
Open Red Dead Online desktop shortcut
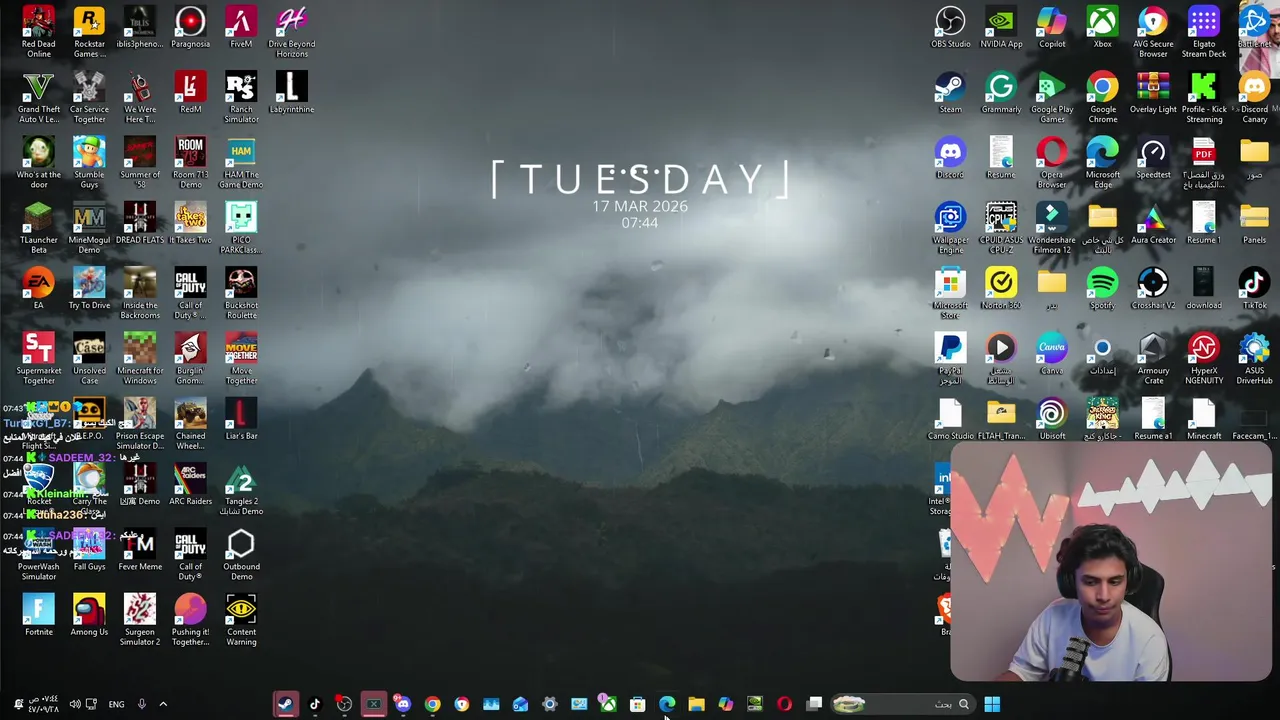point(38,31)
